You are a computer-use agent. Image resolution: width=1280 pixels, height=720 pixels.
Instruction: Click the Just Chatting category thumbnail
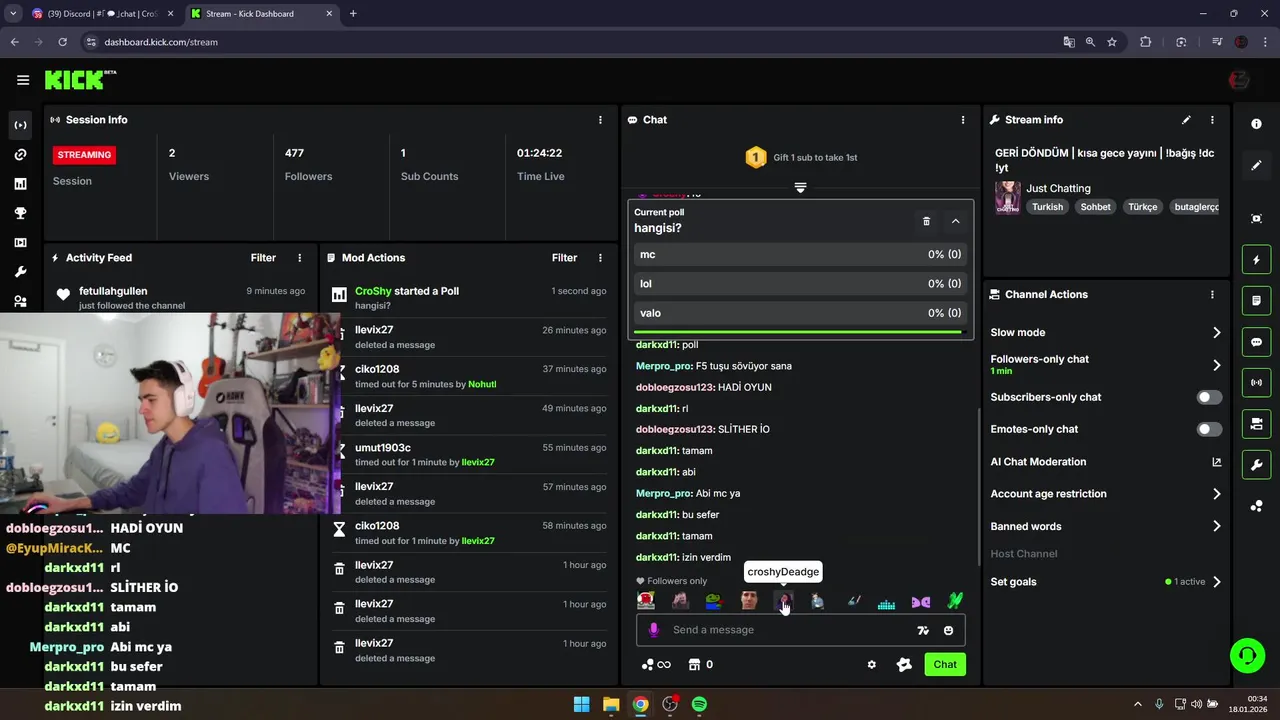pos(1007,197)
